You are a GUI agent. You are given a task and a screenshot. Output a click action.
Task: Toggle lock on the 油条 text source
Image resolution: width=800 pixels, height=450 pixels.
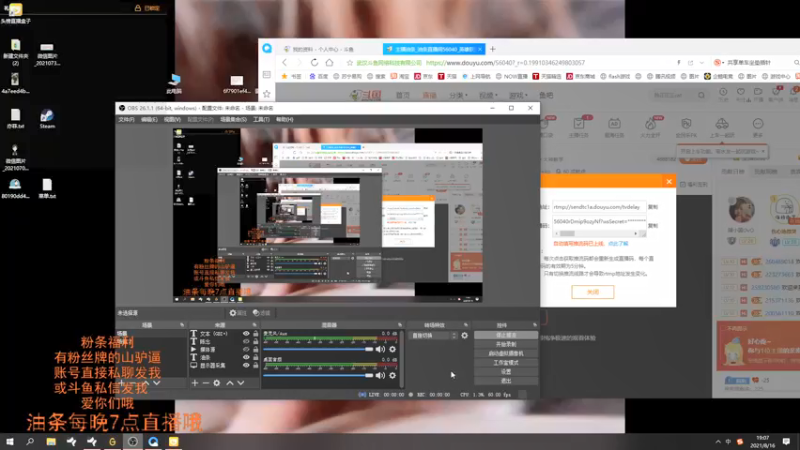pos(256,358)
